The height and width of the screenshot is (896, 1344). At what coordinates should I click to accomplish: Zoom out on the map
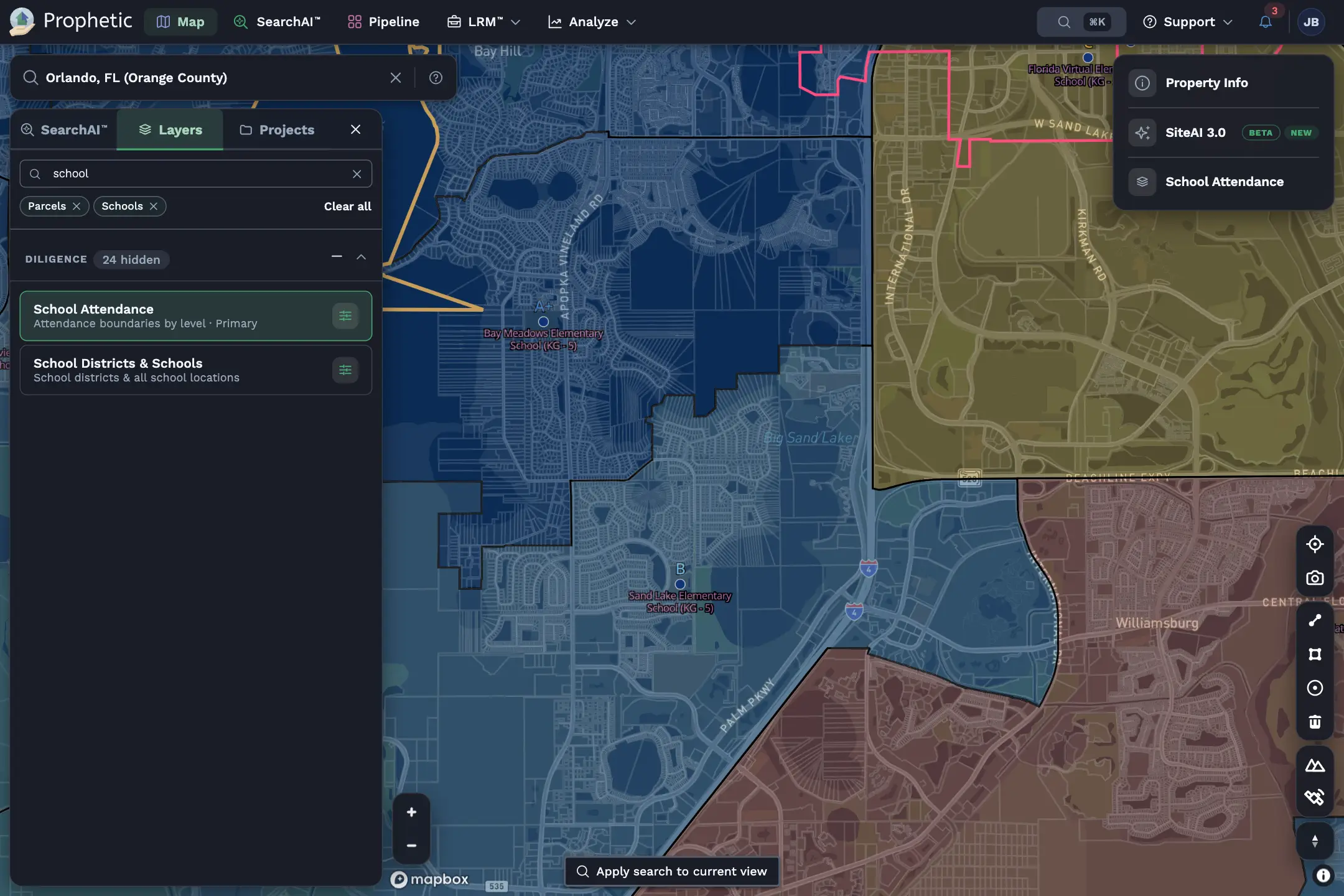click(x=411, y=846)
